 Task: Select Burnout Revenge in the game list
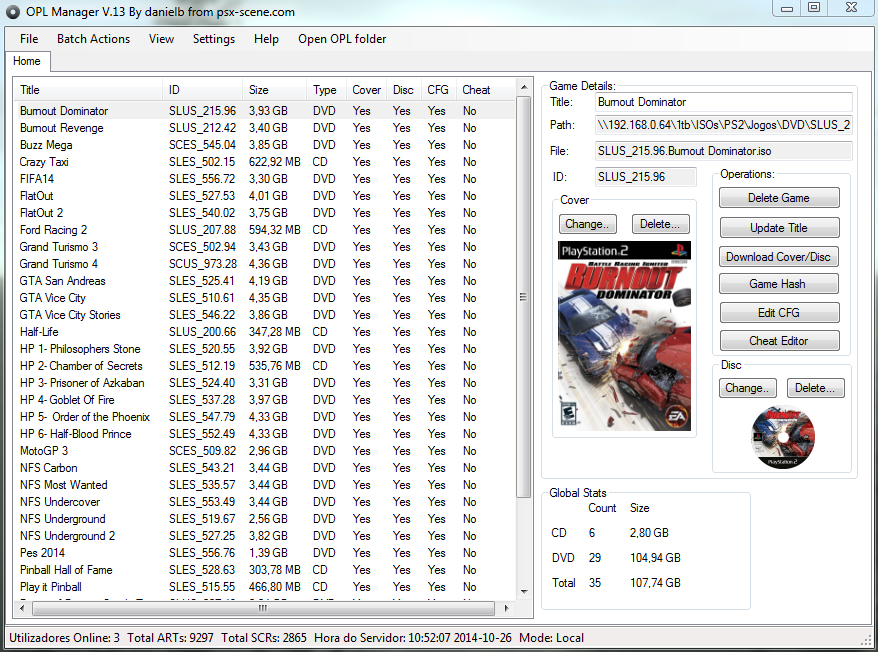coord(264,128)
